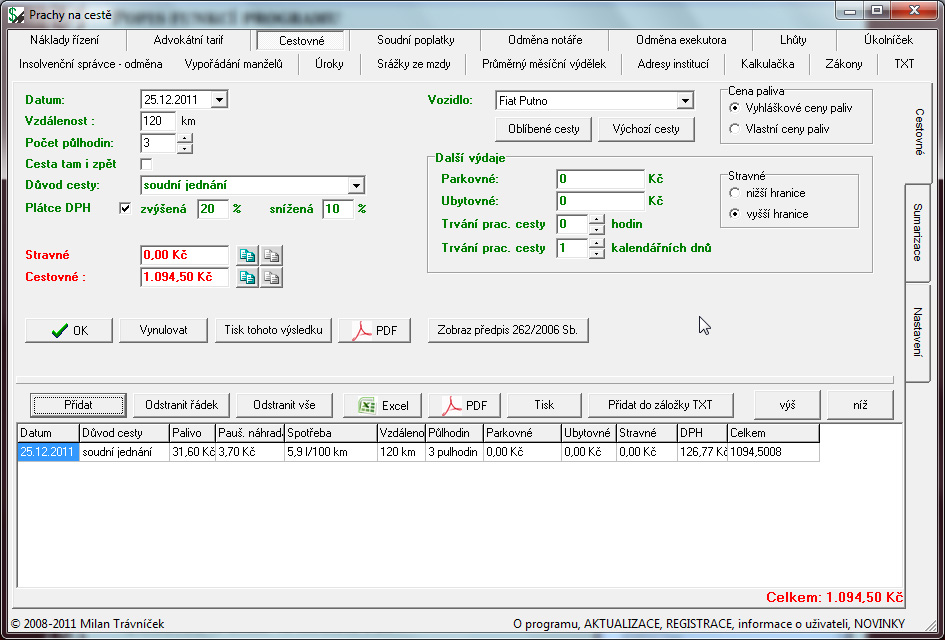Screen dimensions: 945x640
Task: Select Vlastní ceny paliv radio option
Action: [x=736, y=129]
